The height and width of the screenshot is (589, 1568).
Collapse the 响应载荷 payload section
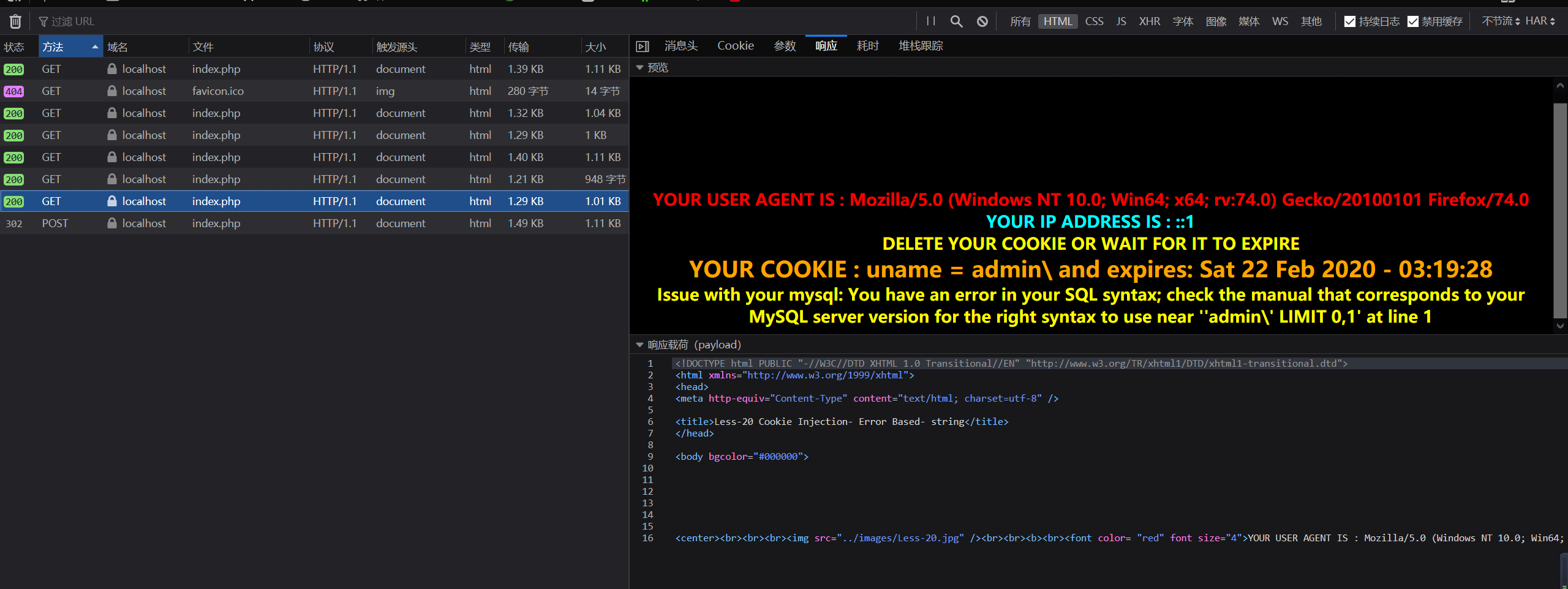[x=640, y=345]
